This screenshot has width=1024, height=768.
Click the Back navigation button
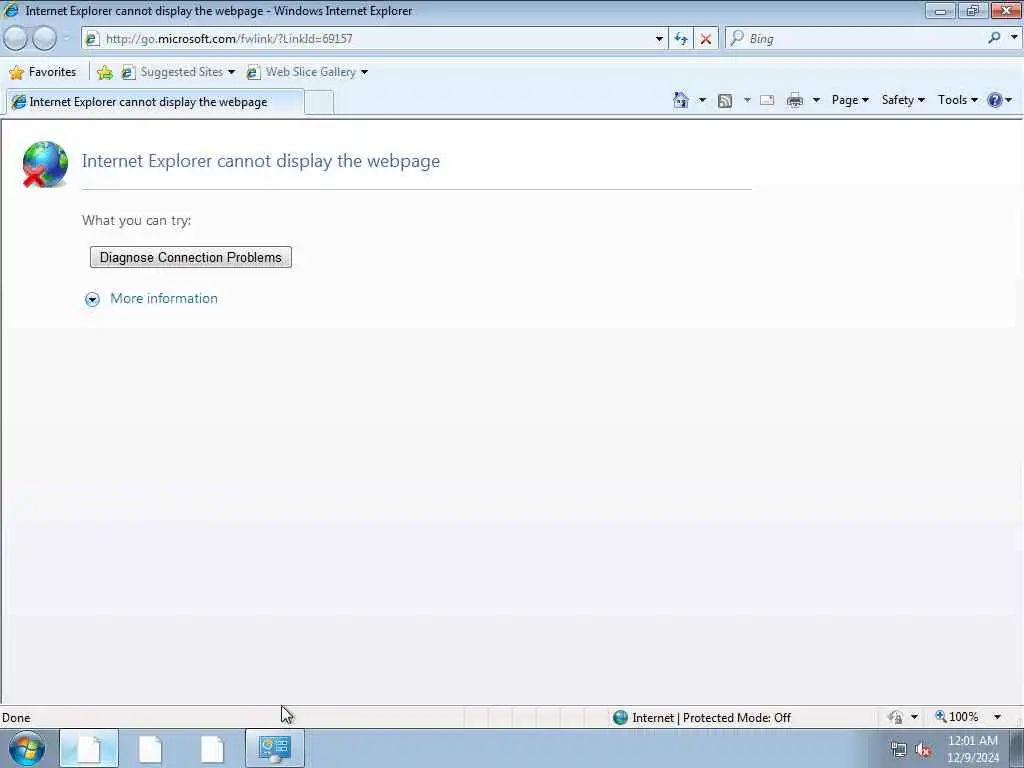(16, 39)
